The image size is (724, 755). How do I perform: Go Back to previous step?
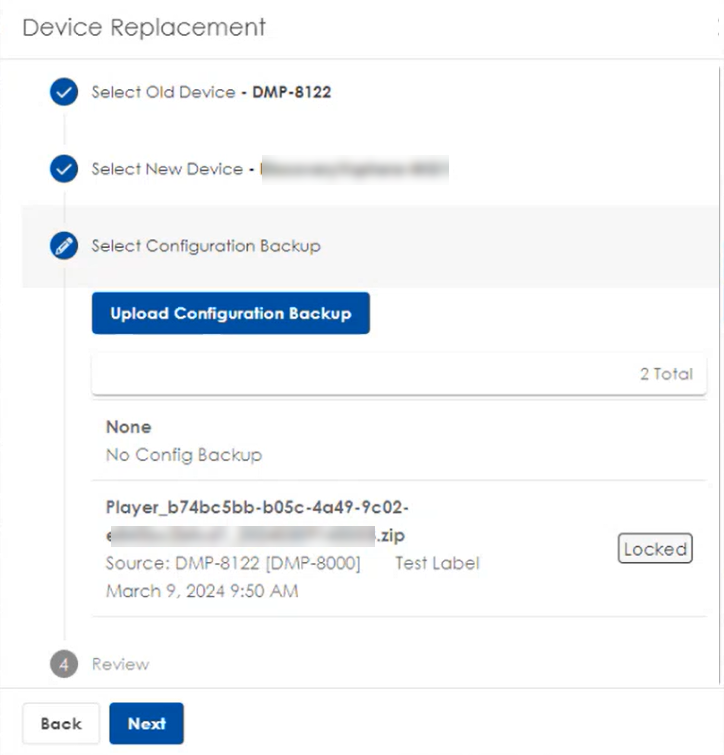61,723
